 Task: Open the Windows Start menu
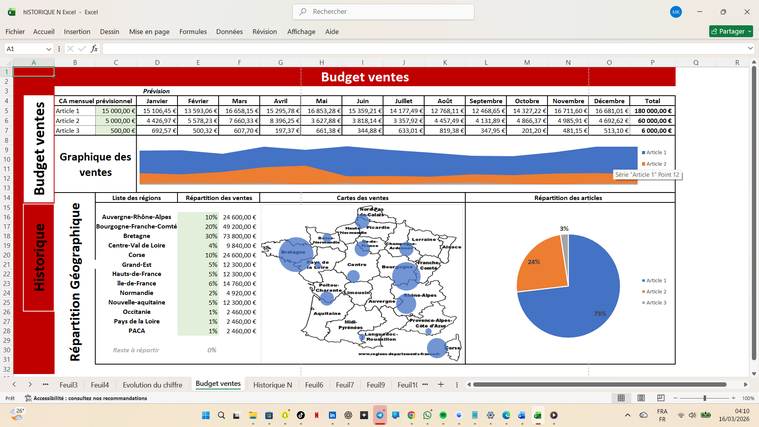point(206,415)
